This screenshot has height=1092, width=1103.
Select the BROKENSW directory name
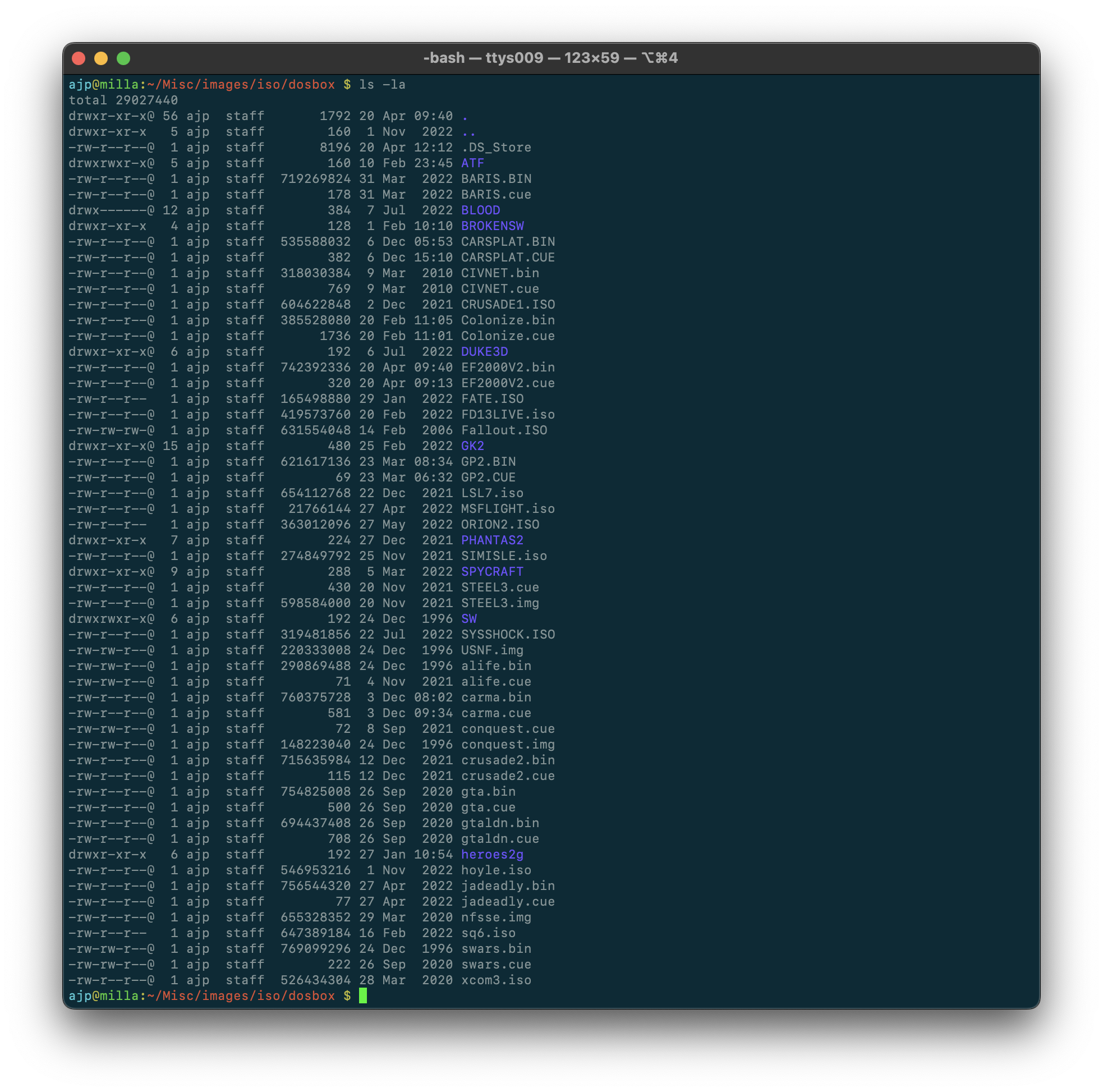tap(492, 226)
